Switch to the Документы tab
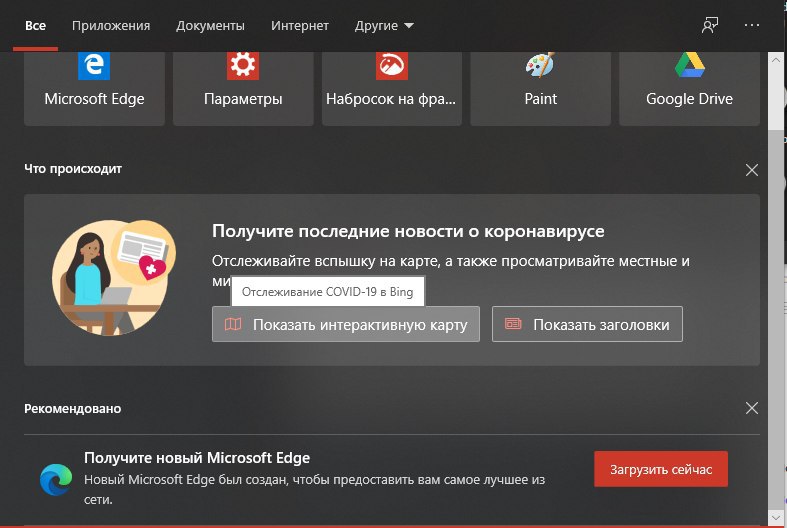This screenshot has width=787, height=528. (210, 26)
